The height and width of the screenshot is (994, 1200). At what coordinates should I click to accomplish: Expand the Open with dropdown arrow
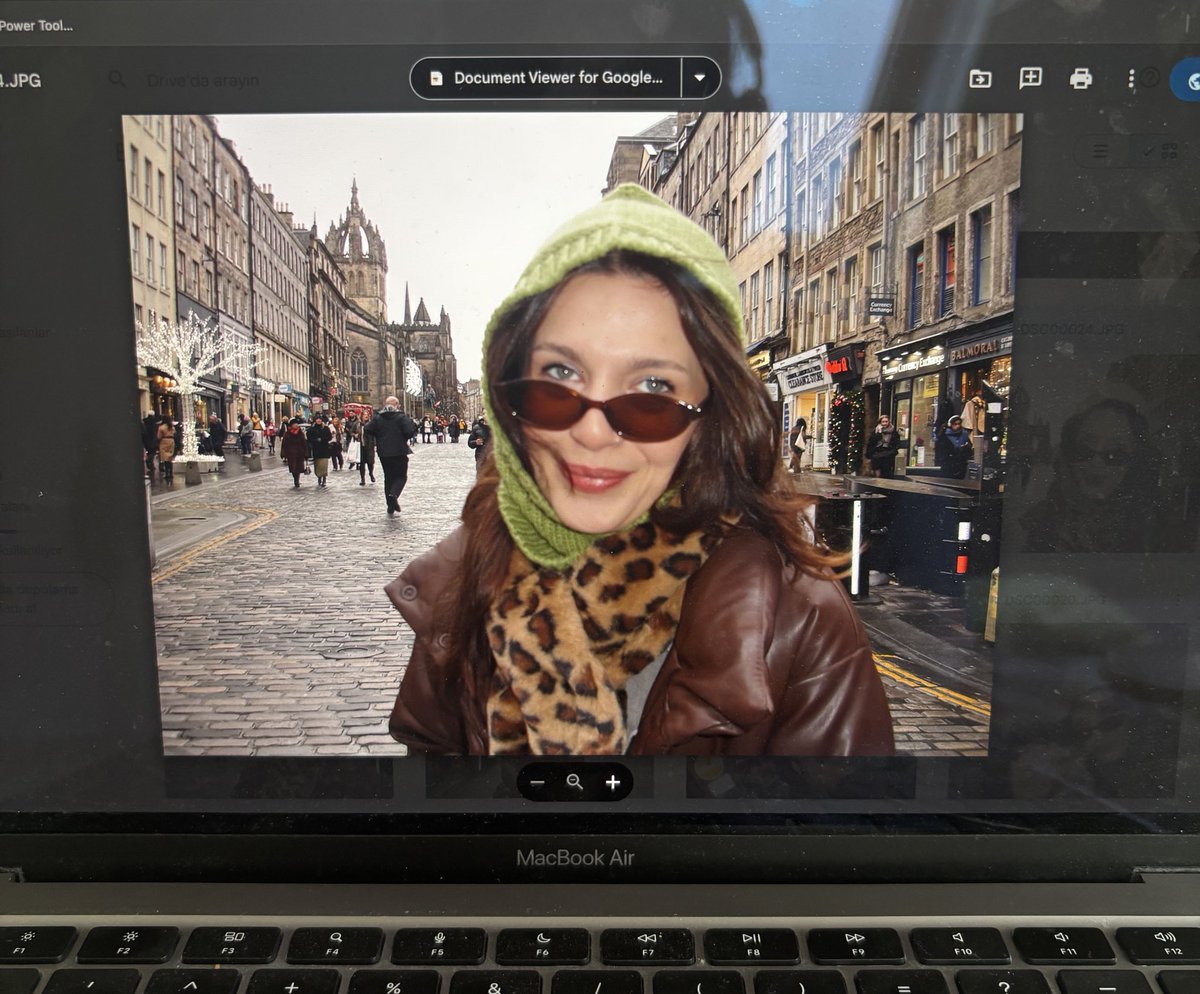[x=700, y=78]
